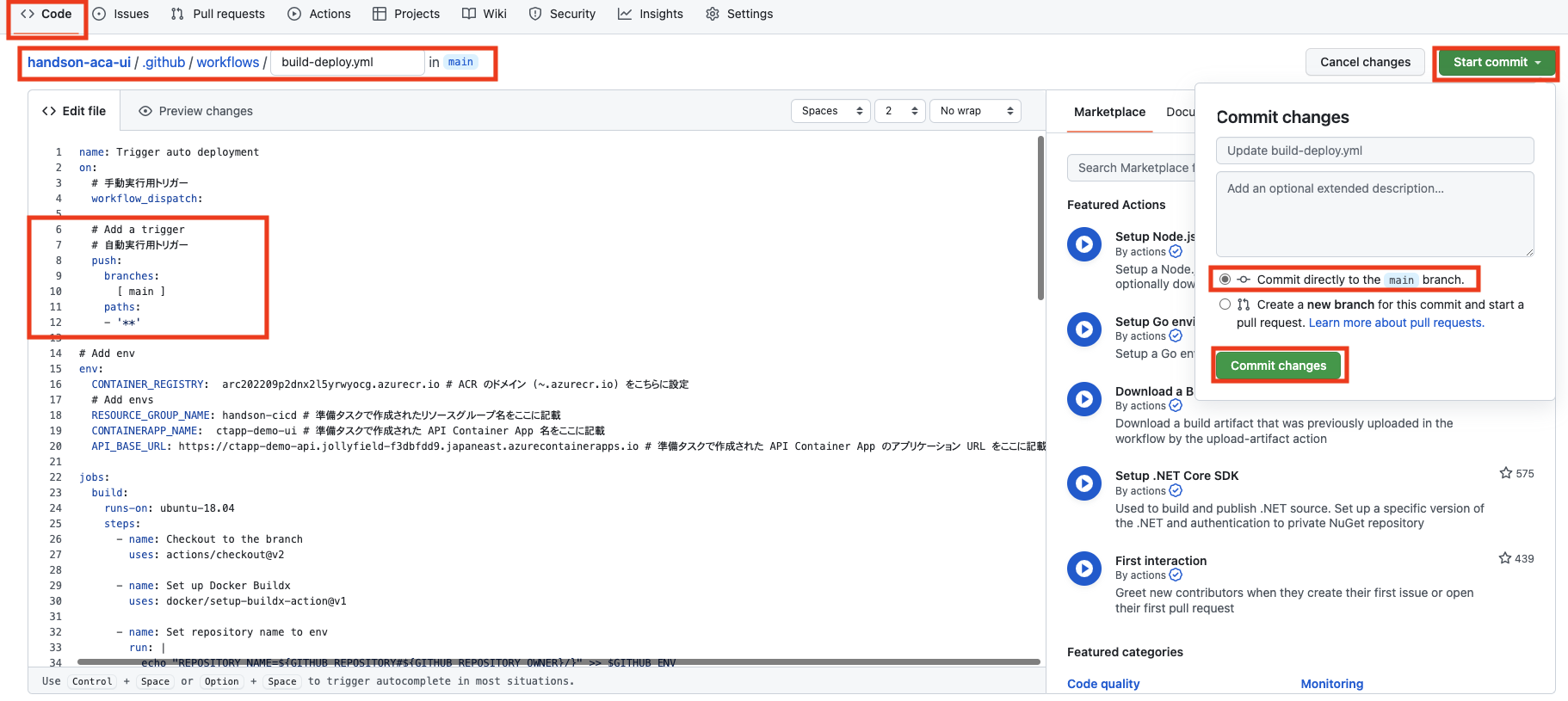The image size is (1568, 701).
Task: Open the Security tab
Action: pyautogui.click(x=562, y=14)
